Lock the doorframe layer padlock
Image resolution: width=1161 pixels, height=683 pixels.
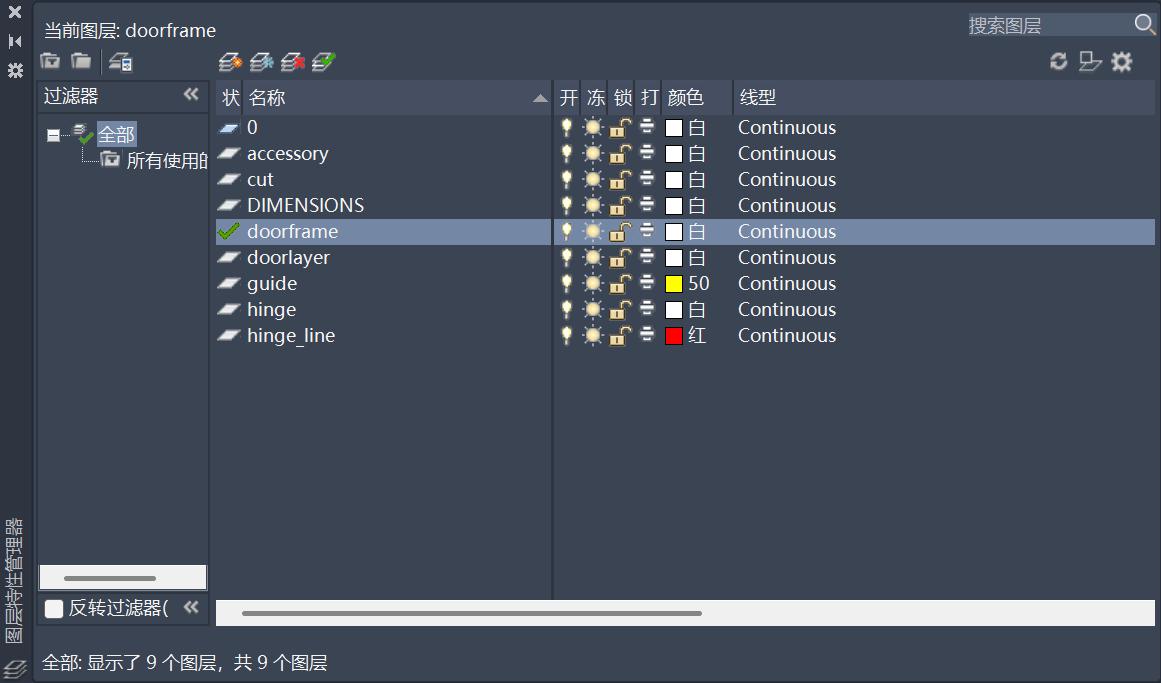(x=620, y=232)
